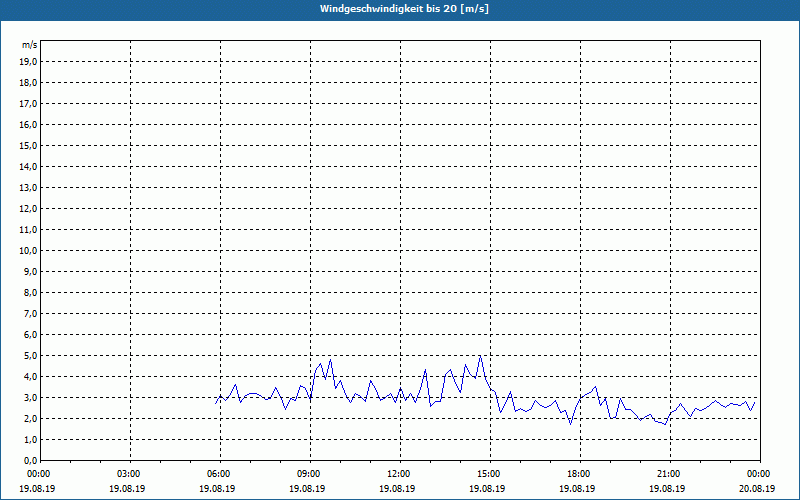Click the '19.08.19' date under 12:00
This screenshot has height=500, width=800.
tap(397, 488)
